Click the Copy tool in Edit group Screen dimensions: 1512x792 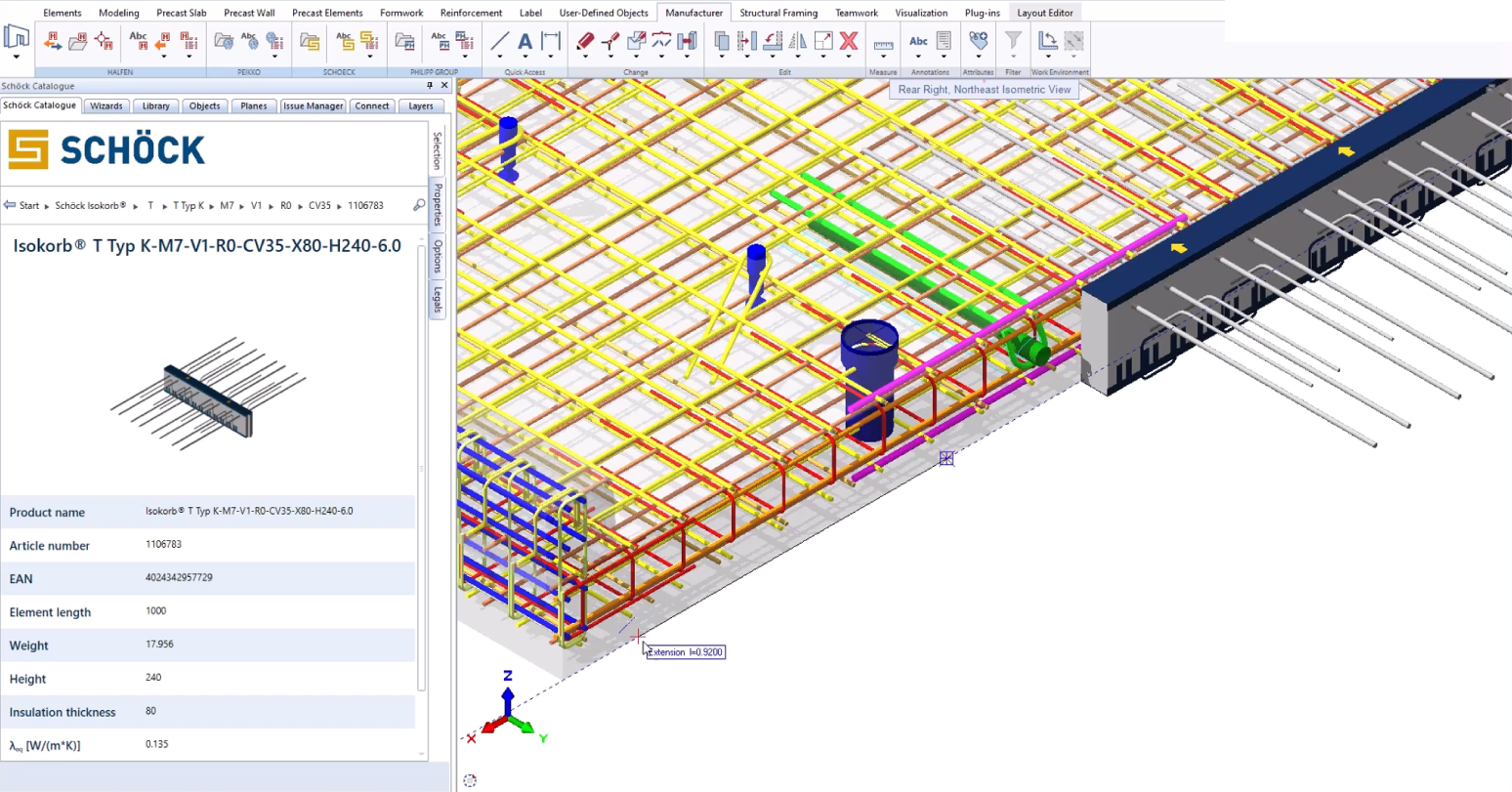point(722,40)
